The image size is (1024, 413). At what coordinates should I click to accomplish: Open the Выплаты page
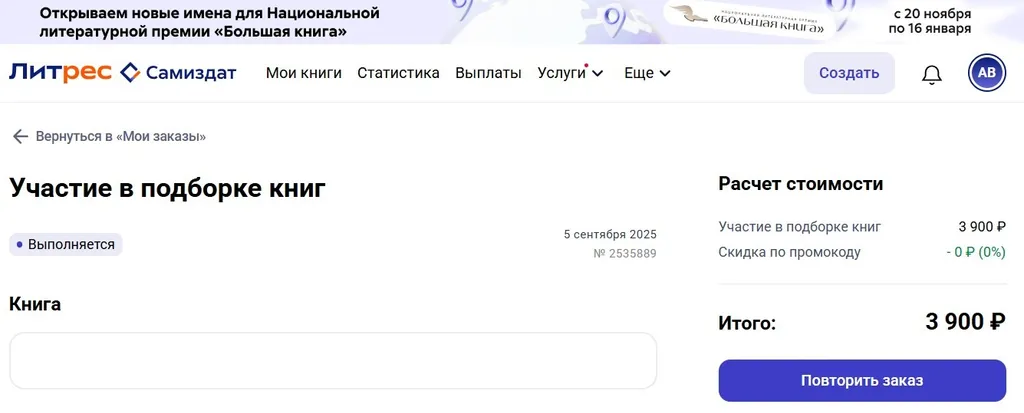point(488,73)
